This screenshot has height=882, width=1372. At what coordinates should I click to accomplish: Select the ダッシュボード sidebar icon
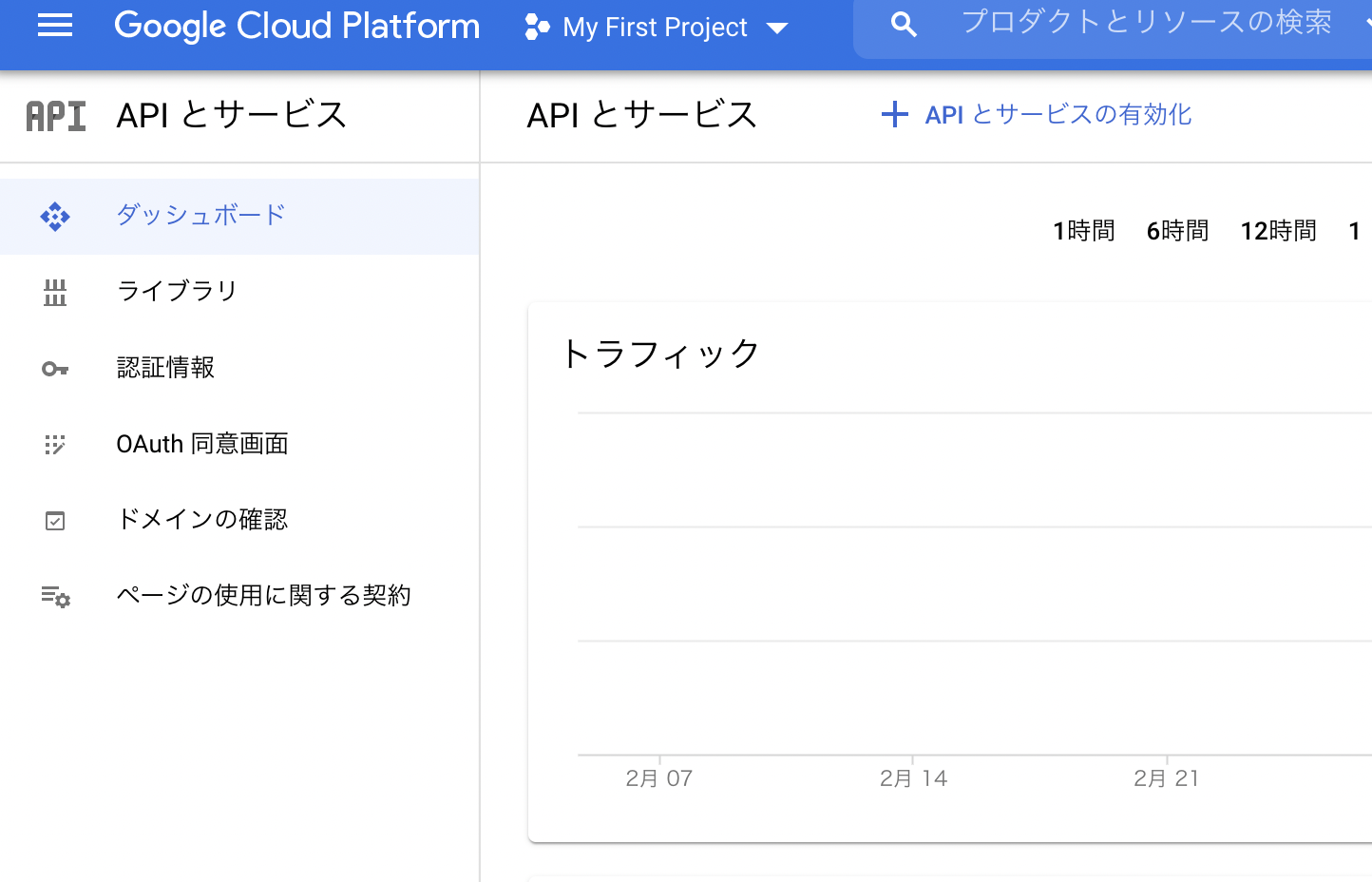coord(54,216)
